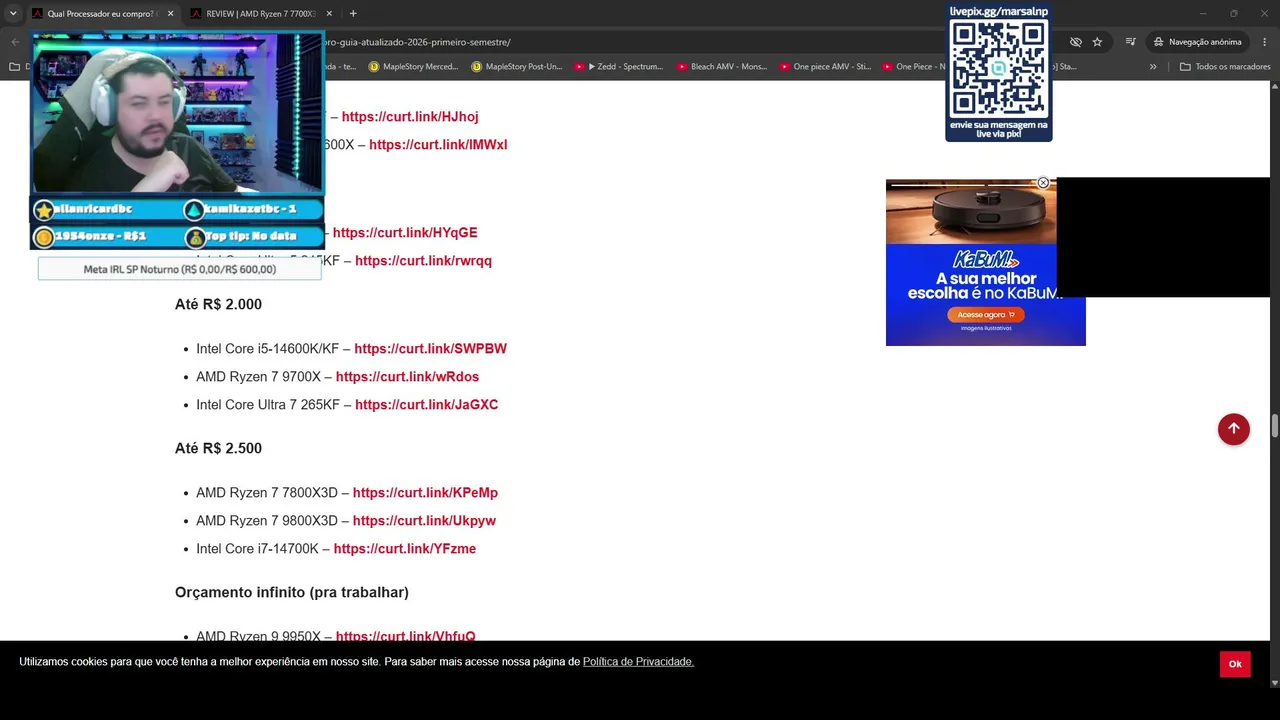Open the AMD Ryzen 9 9950X link
This screenshot has height=720, width=1280.
pos(405,636)
